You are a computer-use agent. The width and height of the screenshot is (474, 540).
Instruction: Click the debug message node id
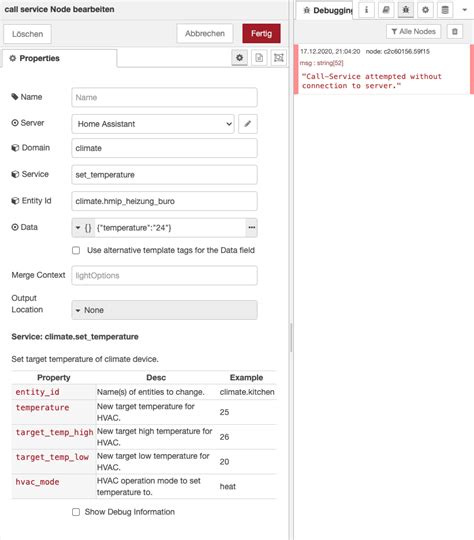398,52
